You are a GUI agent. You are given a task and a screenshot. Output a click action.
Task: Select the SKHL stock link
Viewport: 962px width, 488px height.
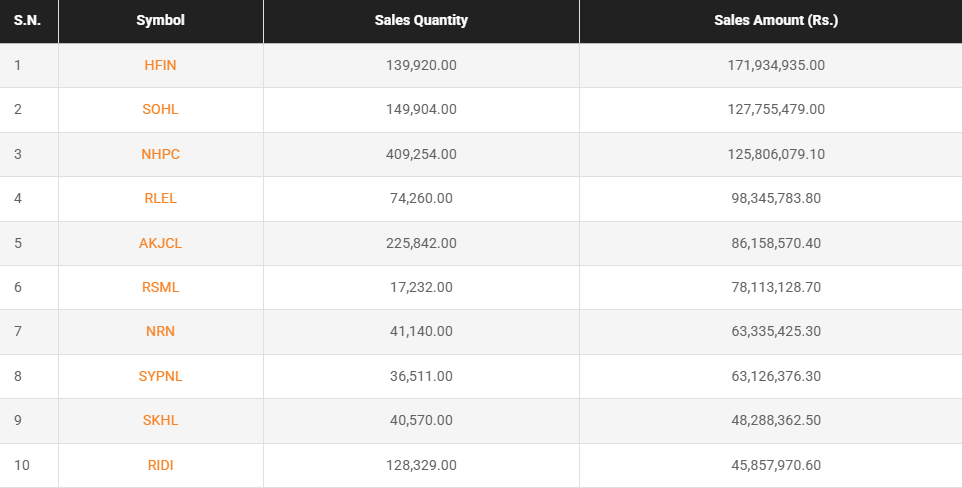tap(160, 420)
